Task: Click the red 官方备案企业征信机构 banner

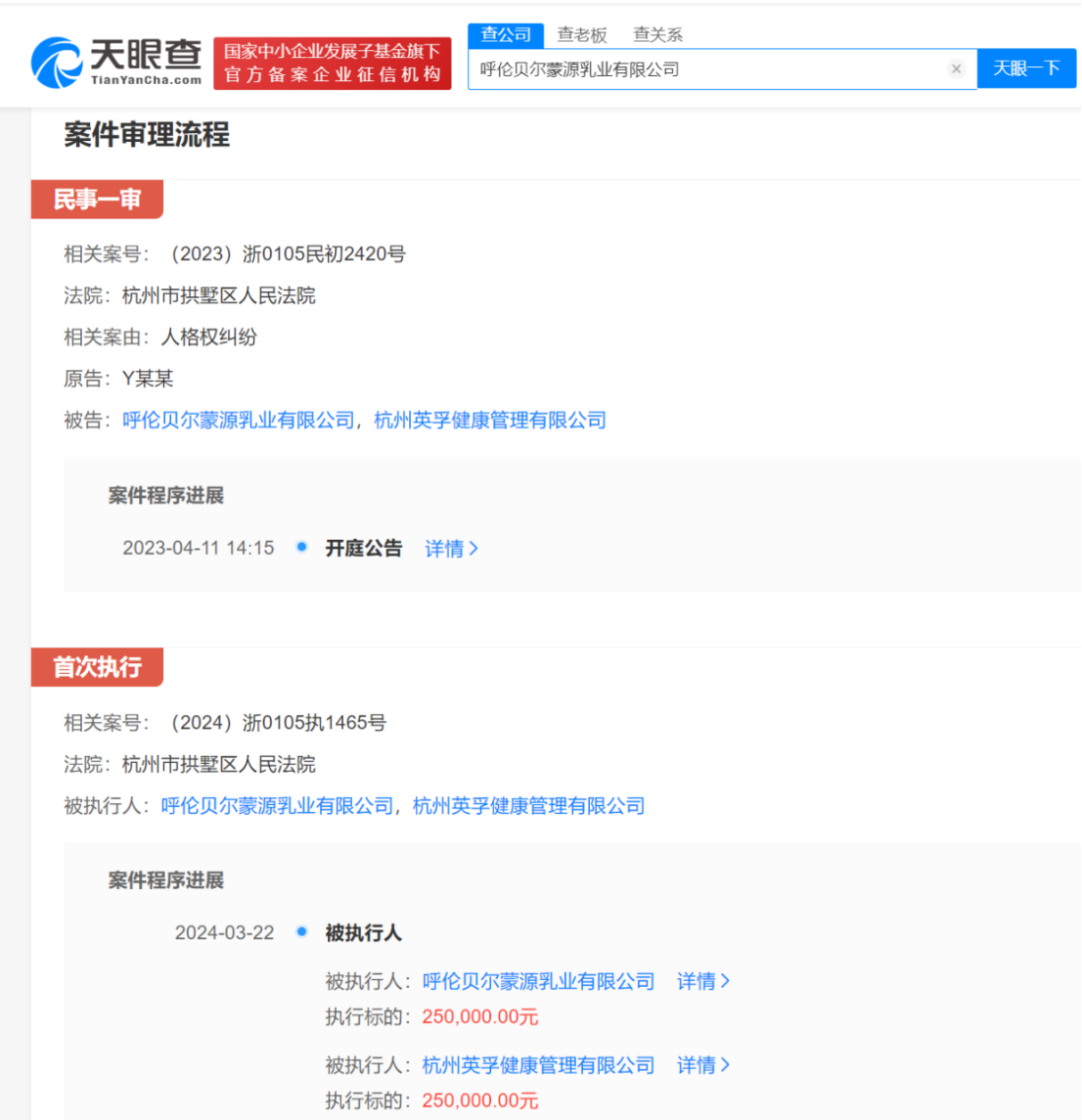Action: click(332, 64)
